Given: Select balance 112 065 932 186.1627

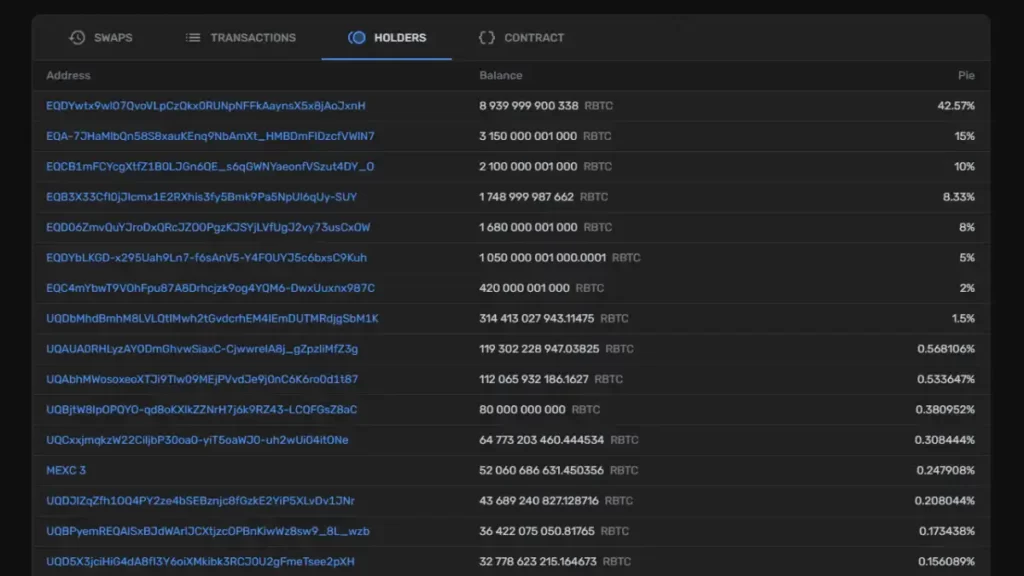Looking at the screenshot, I should click(534, 379).
